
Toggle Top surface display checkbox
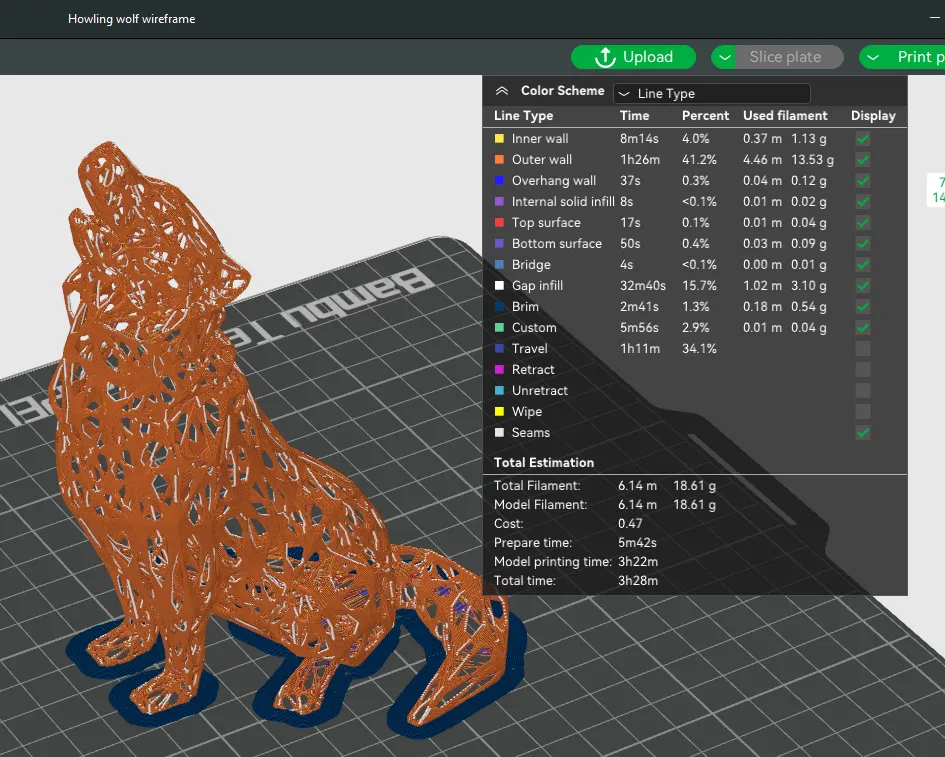(x=863, y=223)
